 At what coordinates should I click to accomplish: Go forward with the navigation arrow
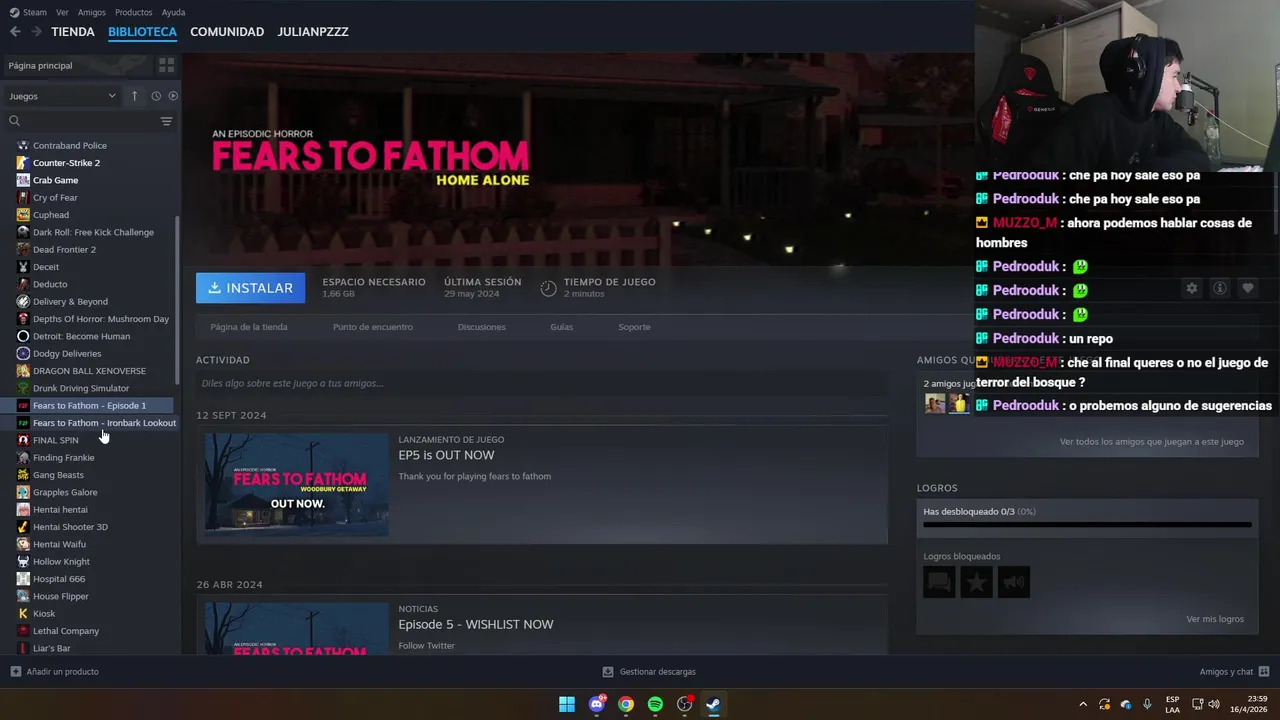tap(36, 32)
